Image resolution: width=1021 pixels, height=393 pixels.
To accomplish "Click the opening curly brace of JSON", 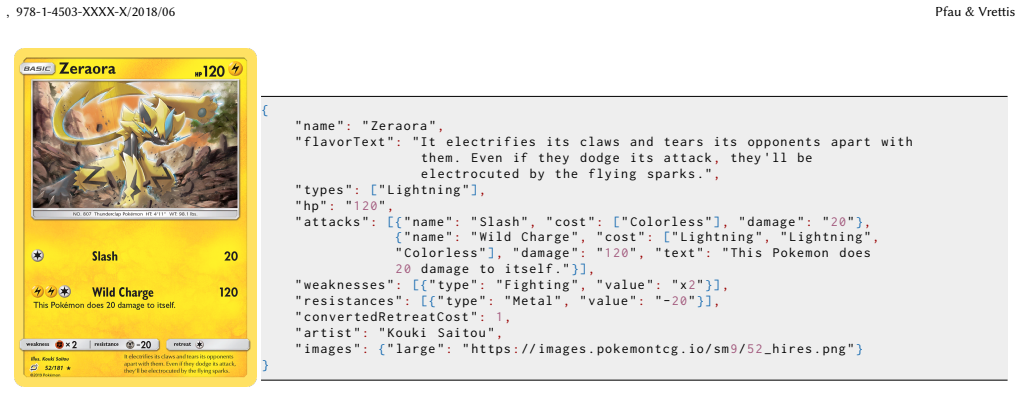I will pyautogui.click(x=264, y=109).
